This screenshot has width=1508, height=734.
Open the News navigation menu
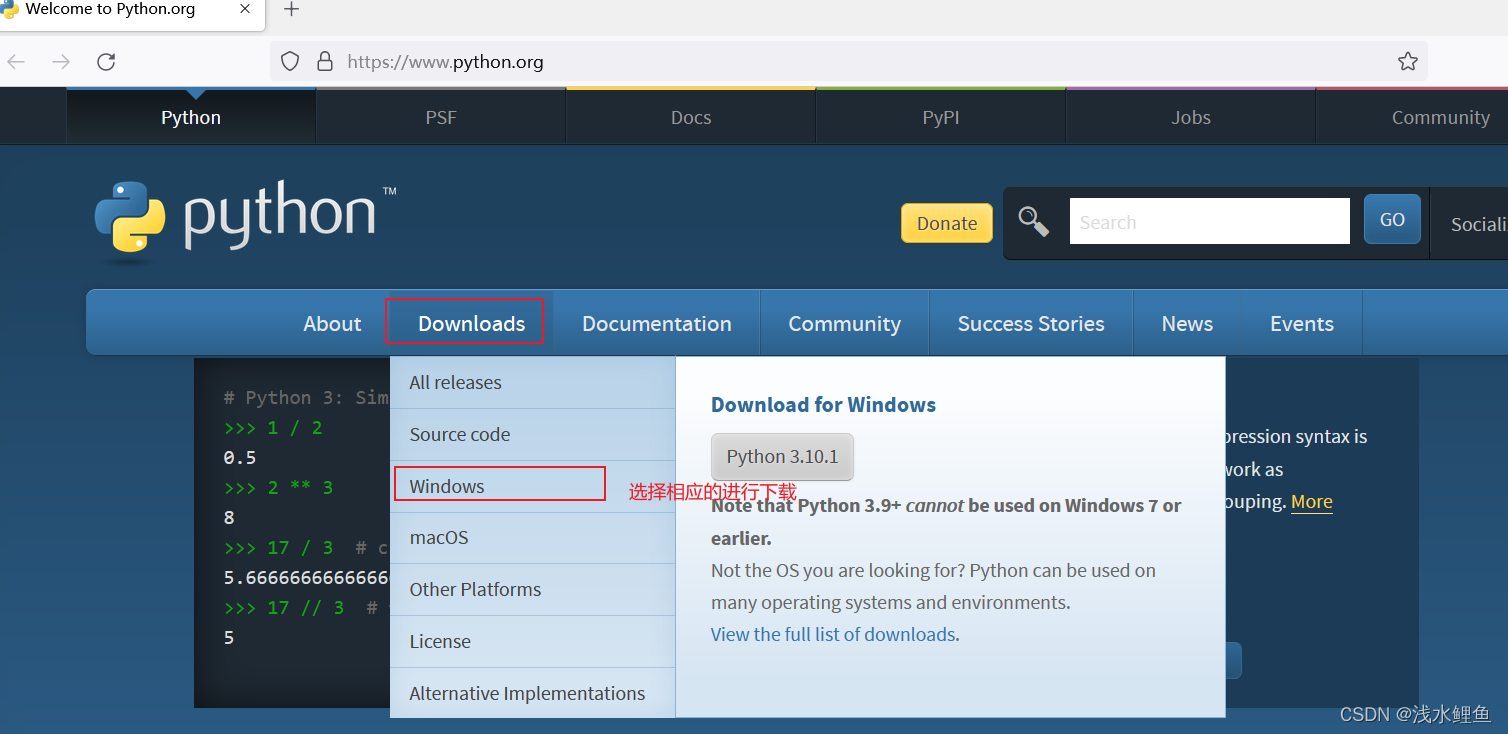[x=1187, y=323]
